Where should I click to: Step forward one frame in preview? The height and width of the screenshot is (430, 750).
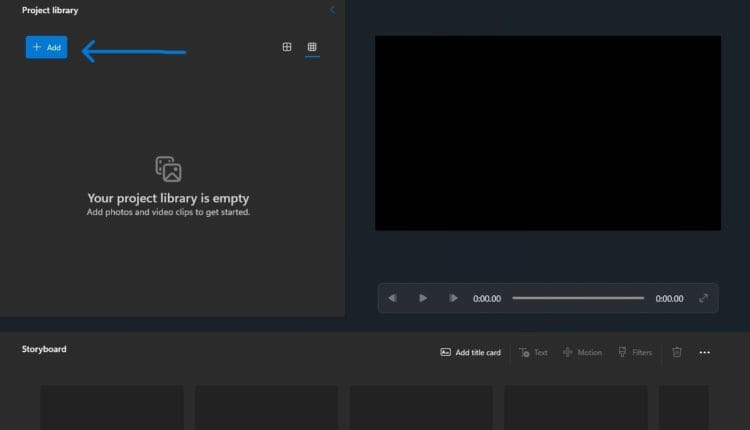(453, 298)
